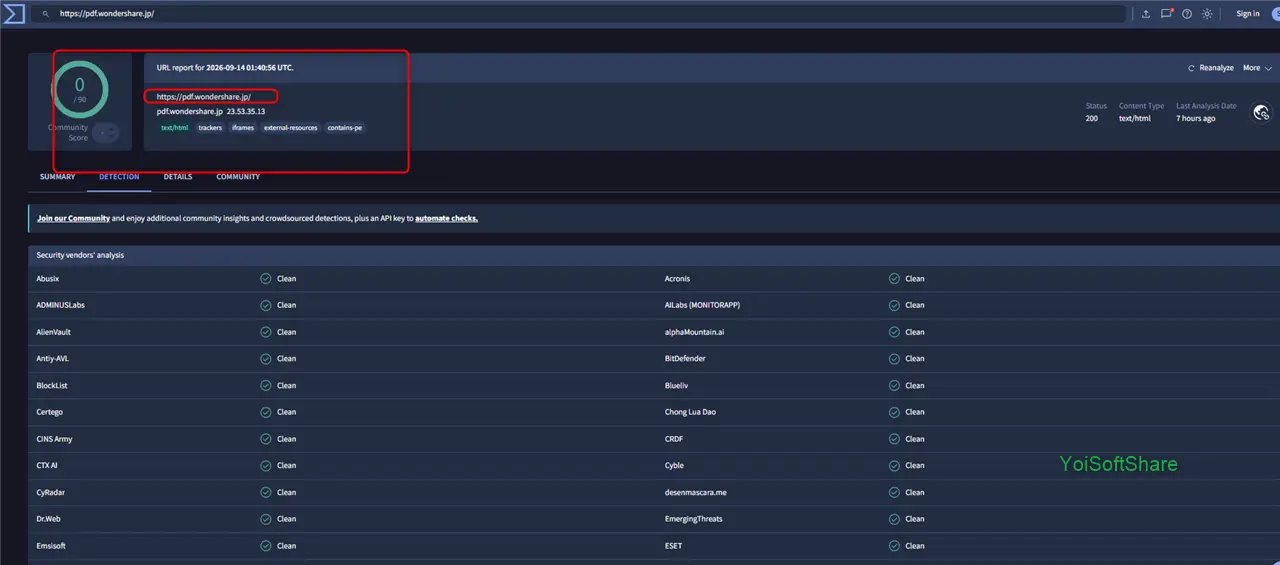Open the DETAILS tab
Image resolution: width=1280 pixels, height=565 pixels.
(178, 177)
